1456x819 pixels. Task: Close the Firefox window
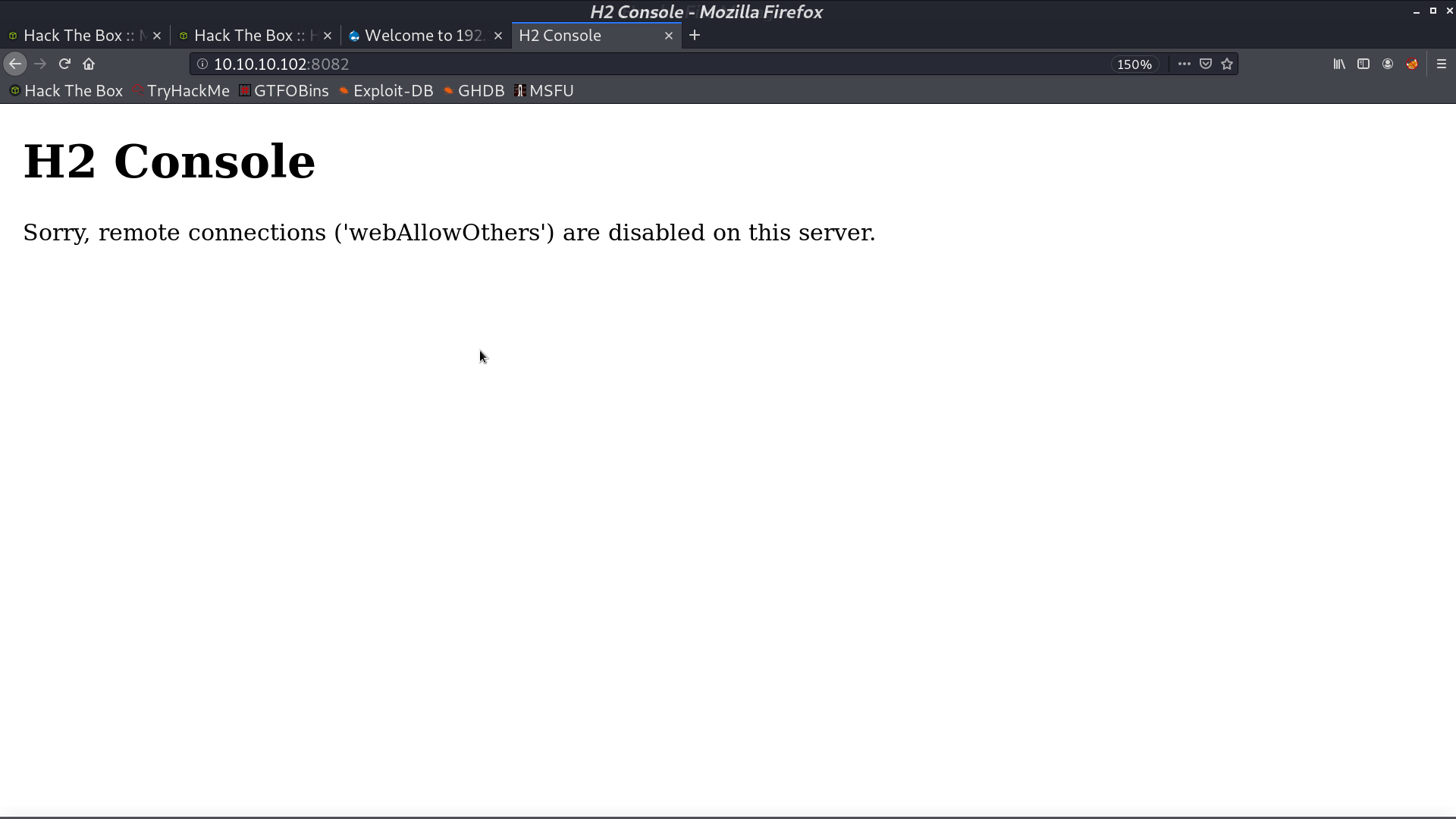1449,11
